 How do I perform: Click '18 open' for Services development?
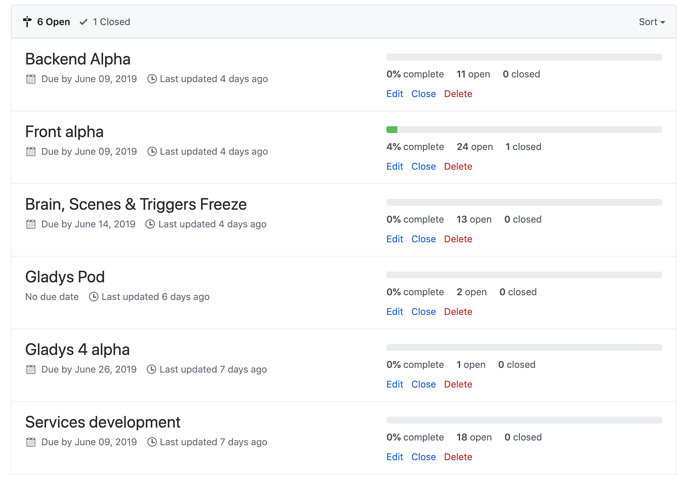click(x=474, y=437)
